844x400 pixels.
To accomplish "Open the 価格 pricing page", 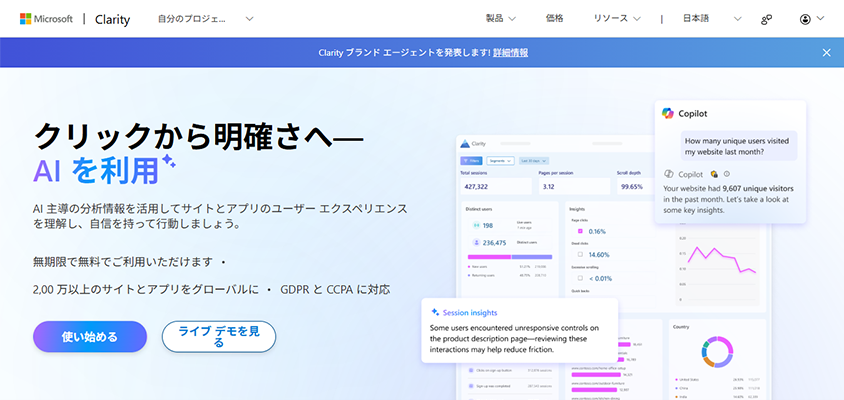I will tap(555, 19).
